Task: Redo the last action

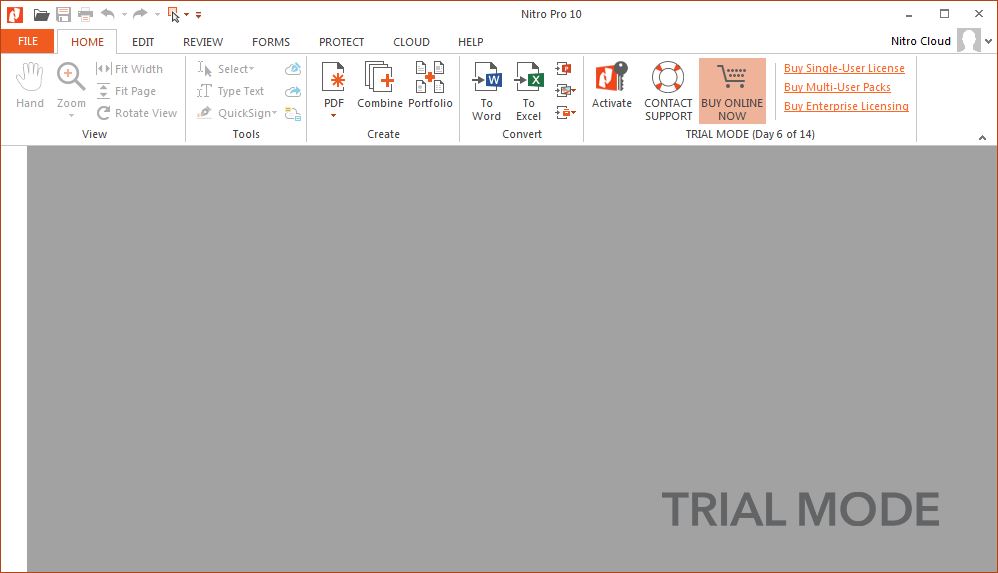Action: tap(140, 13)
